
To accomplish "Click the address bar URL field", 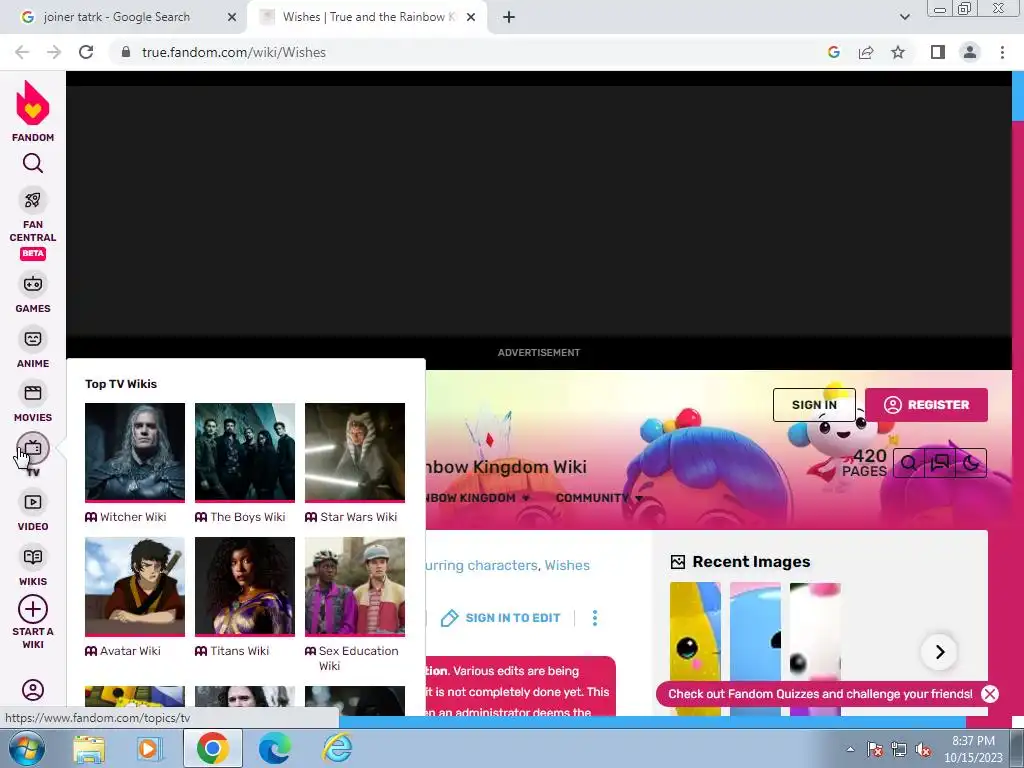I will [x=457, y=52].
